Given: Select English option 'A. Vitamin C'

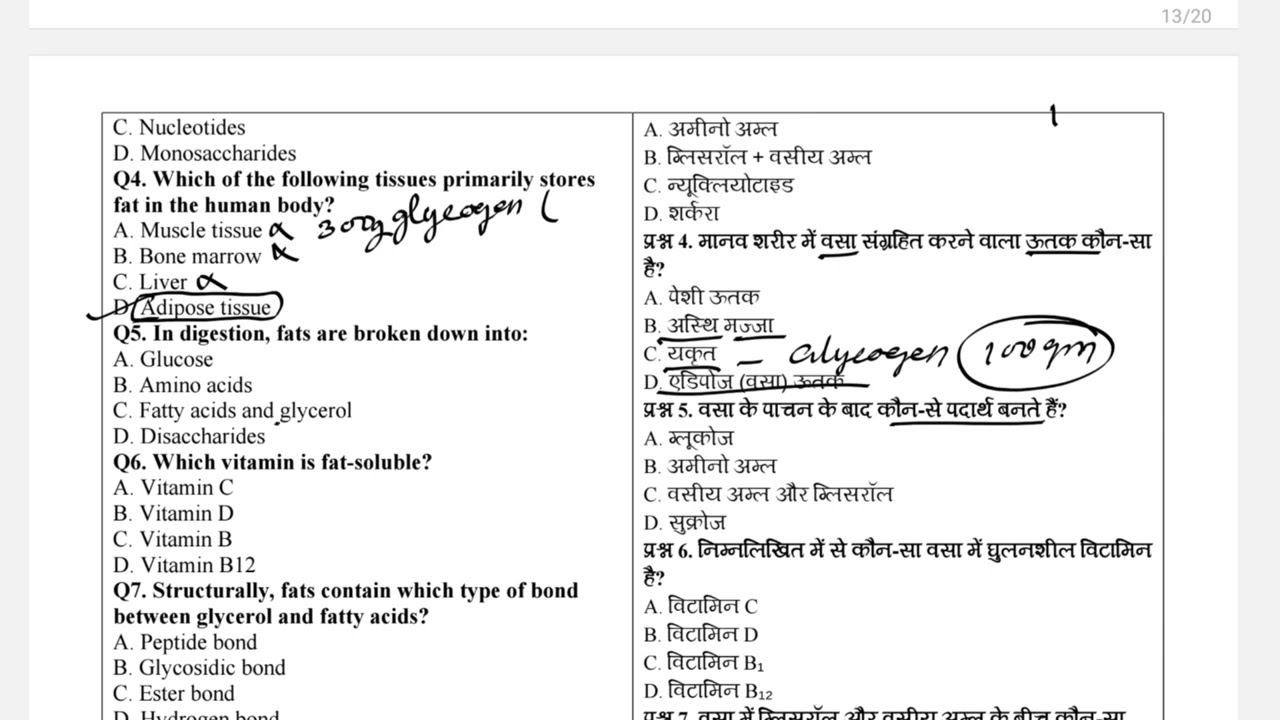Looking at the screenshot, I should pyautogui.click(x=174, y=488).
